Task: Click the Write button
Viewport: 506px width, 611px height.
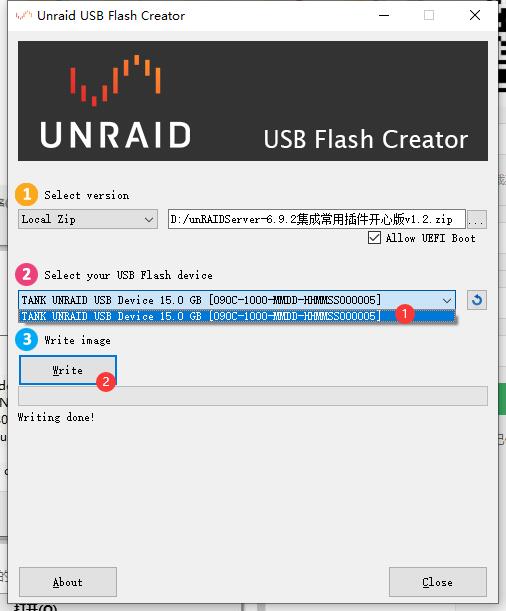Action: tap(68, 370)
